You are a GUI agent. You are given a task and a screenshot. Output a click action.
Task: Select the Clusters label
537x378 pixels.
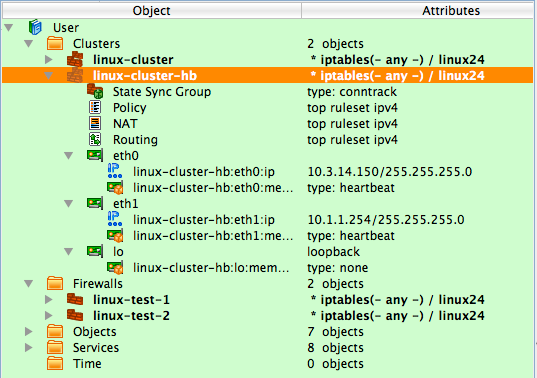[x=96, y=44]
